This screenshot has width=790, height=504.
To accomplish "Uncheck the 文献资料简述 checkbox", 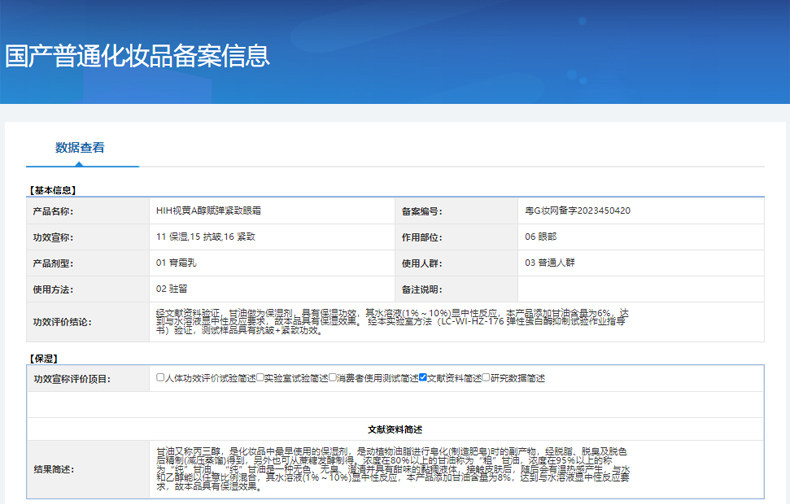I will point(423,378).
